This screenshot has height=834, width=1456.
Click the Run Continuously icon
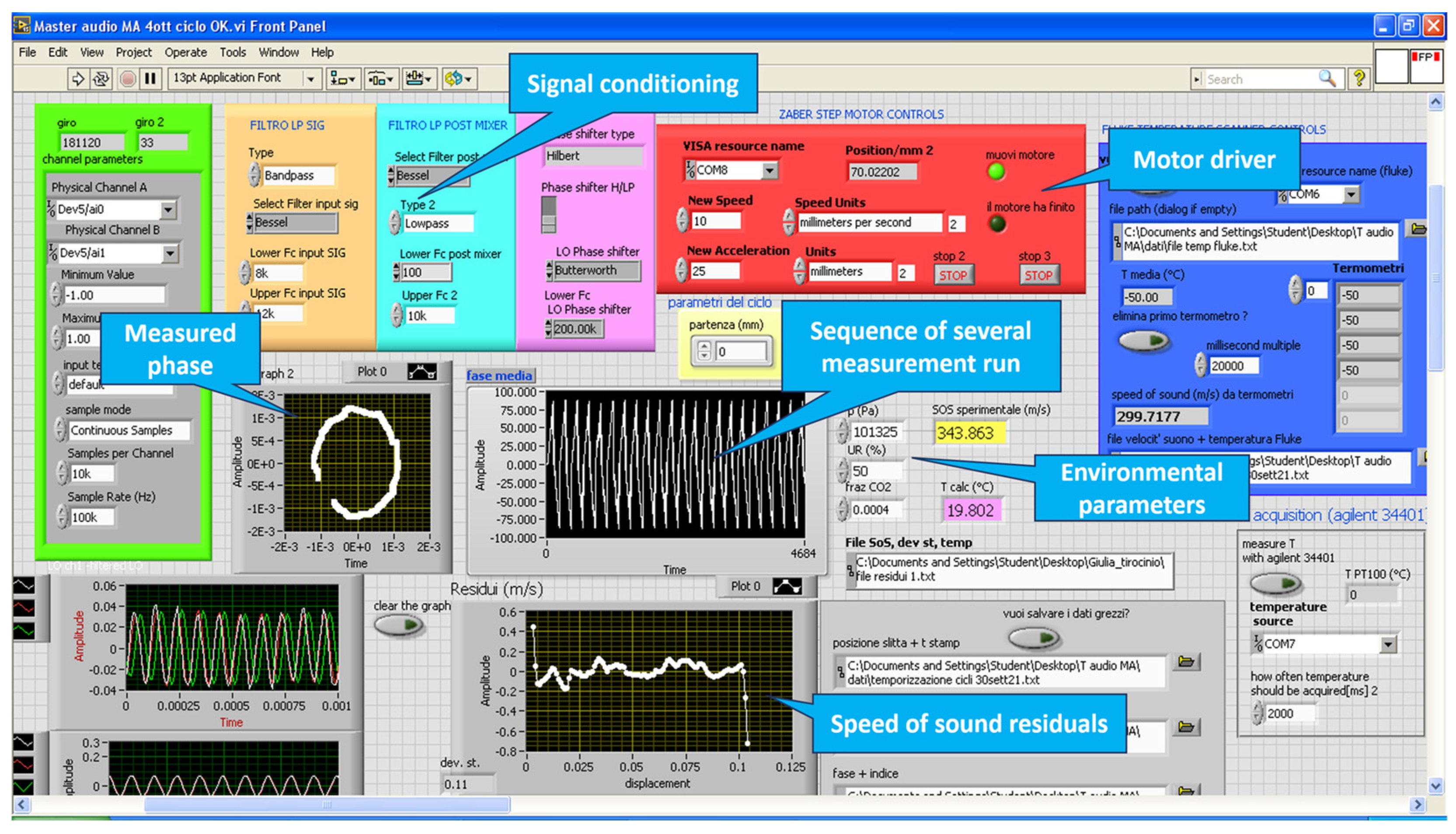[101, 79]
